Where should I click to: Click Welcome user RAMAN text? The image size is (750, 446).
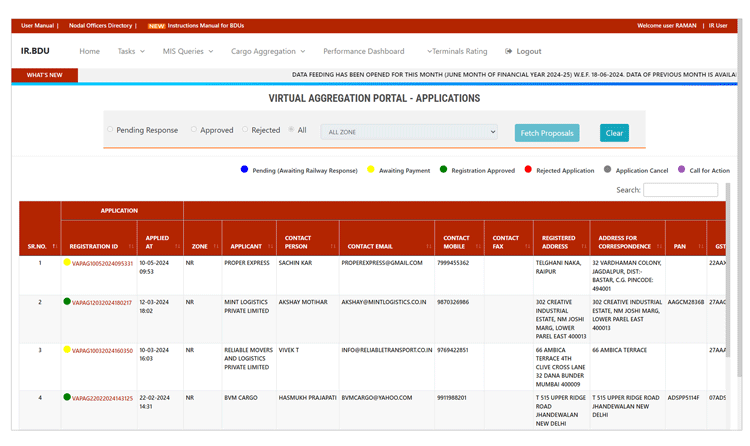(667, 26)
